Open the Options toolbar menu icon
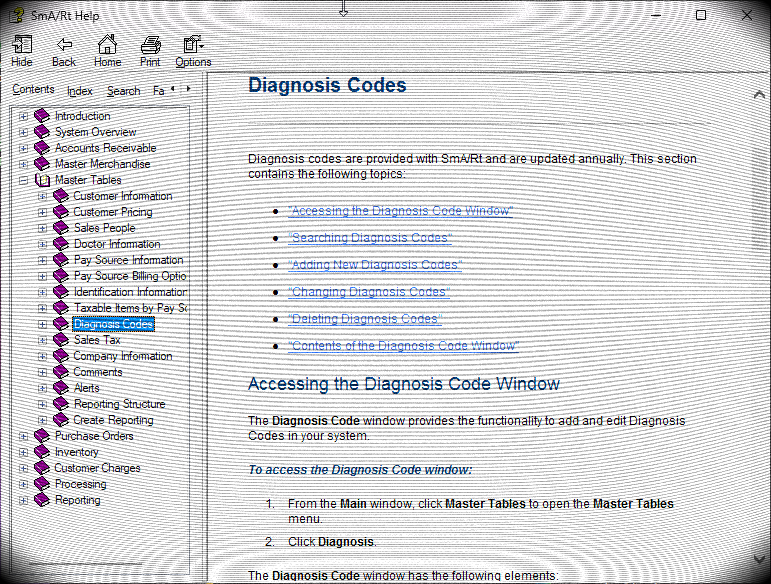771x584 pixels. coord(193,44)
